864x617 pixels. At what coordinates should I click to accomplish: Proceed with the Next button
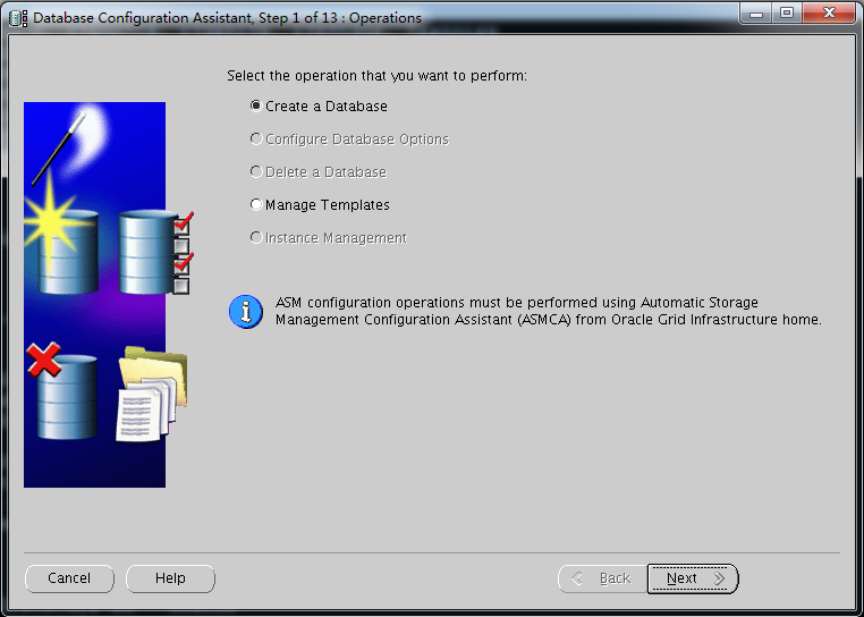(693, 578)
